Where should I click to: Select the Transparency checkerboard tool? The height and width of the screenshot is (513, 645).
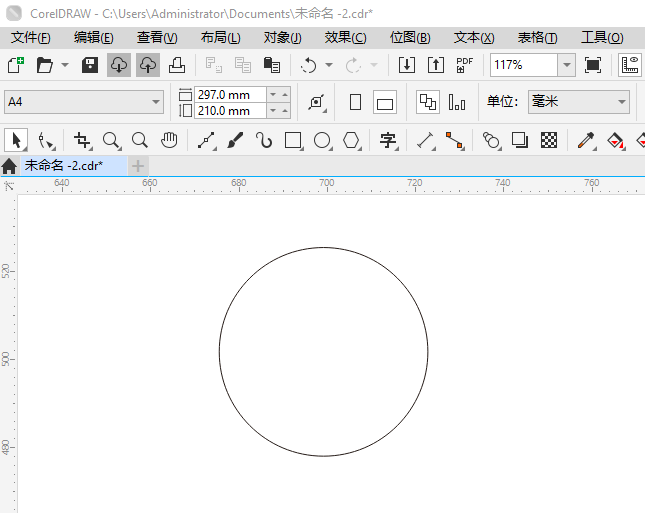[x=549, y=141]
